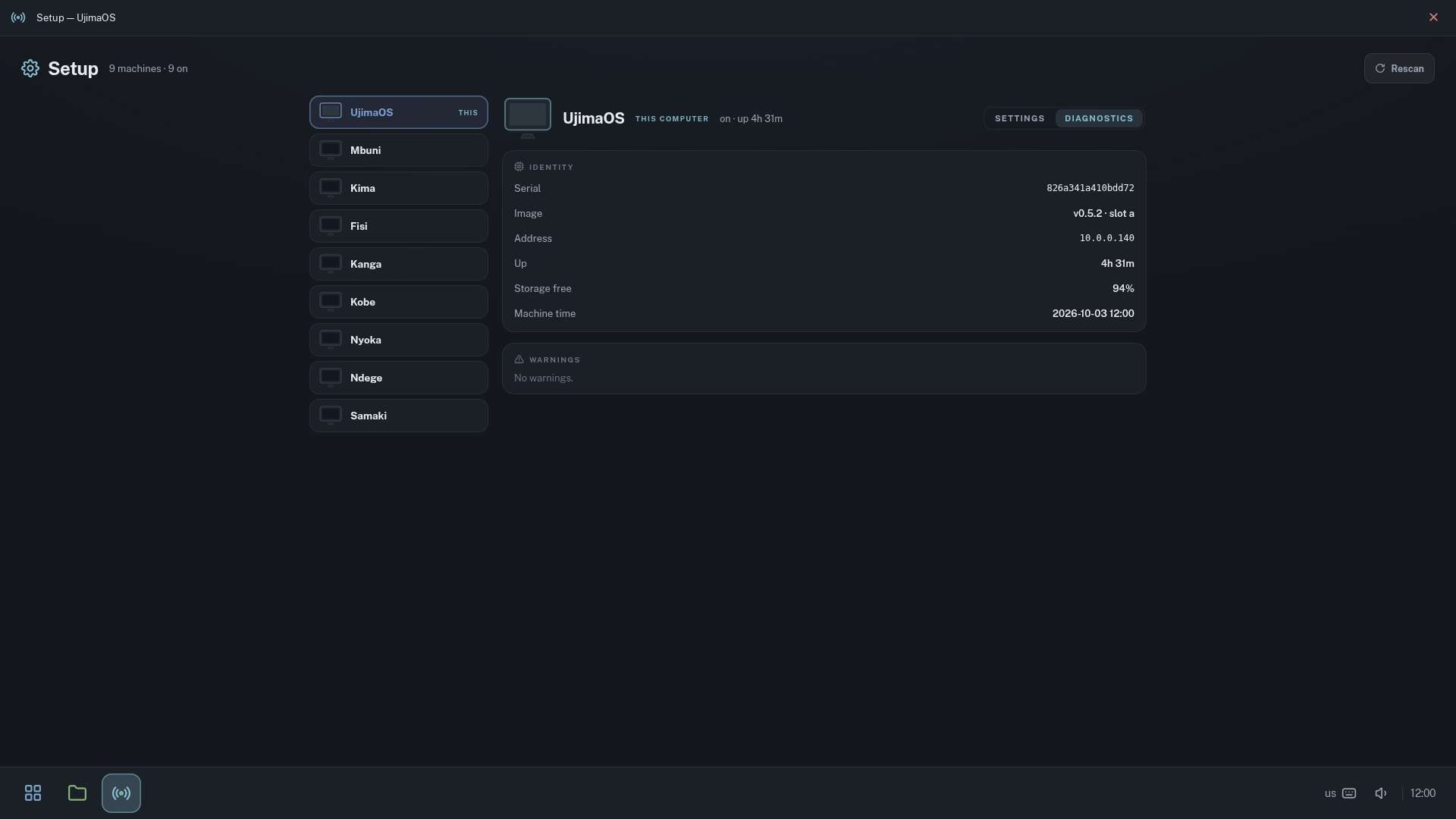The width and height of the screenshot is (1456, 819).
Task: Click the Warnings triangle icon
Action: (519, 359)
